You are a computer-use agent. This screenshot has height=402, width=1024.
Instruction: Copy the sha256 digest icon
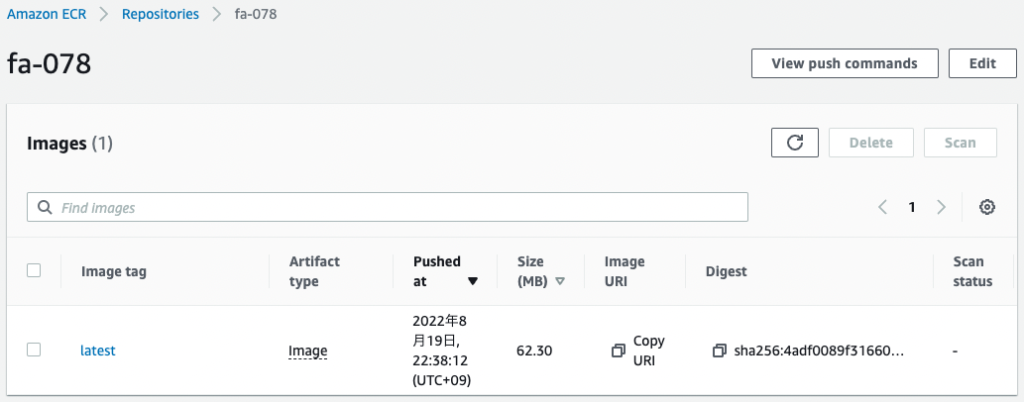pyautogui.click(x=719, y=351)
